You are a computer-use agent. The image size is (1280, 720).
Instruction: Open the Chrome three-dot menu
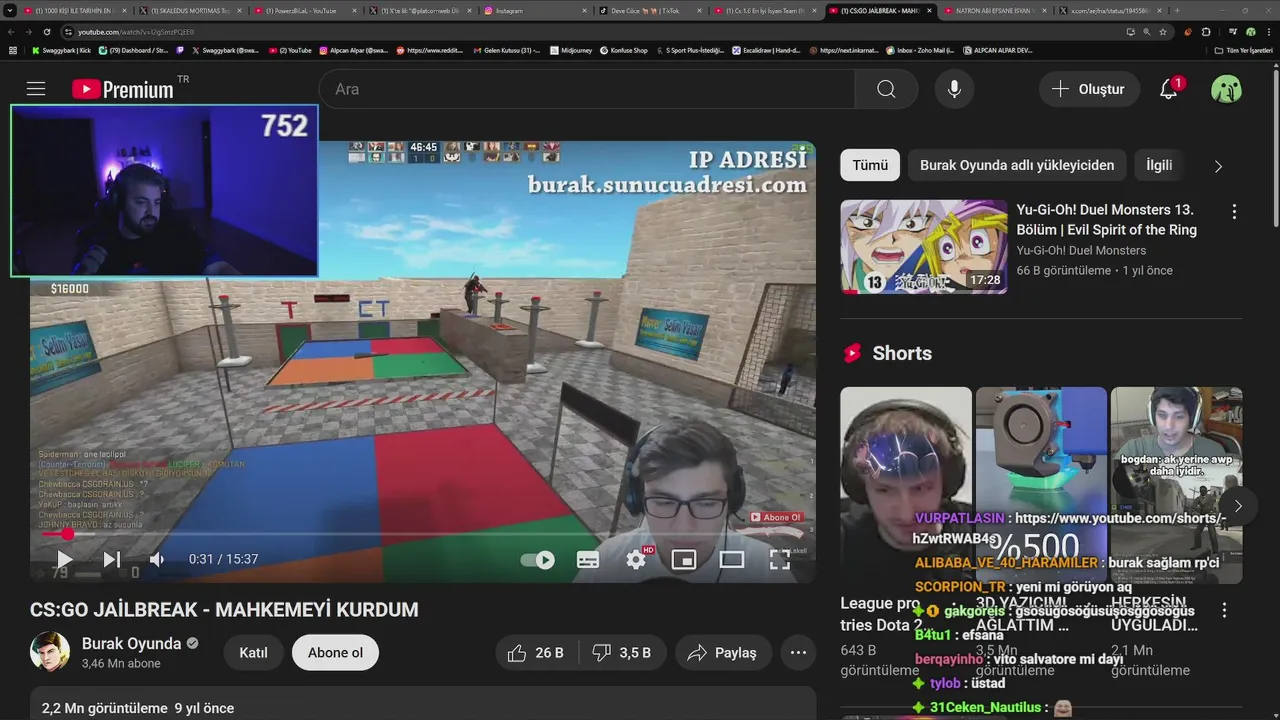1268,32
